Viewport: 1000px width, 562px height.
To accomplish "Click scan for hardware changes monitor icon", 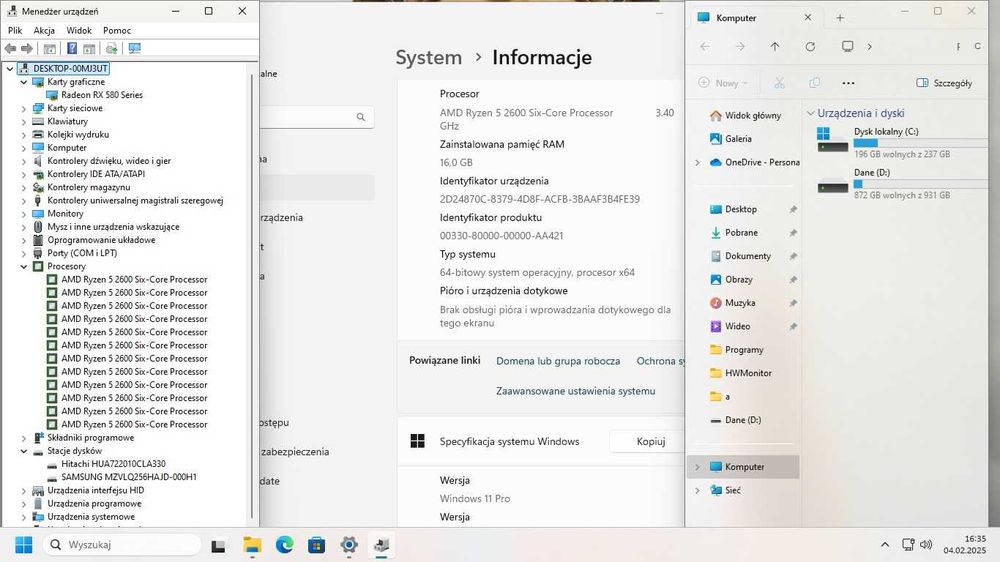I will pos(135,48).
